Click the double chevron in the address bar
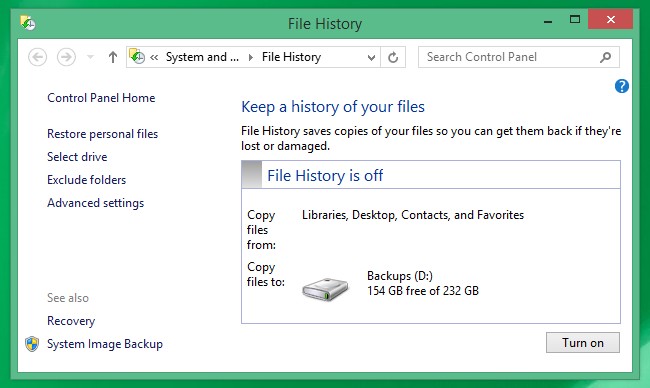The width and height of the screenshot is (650, 388). [x=154, y=57]
